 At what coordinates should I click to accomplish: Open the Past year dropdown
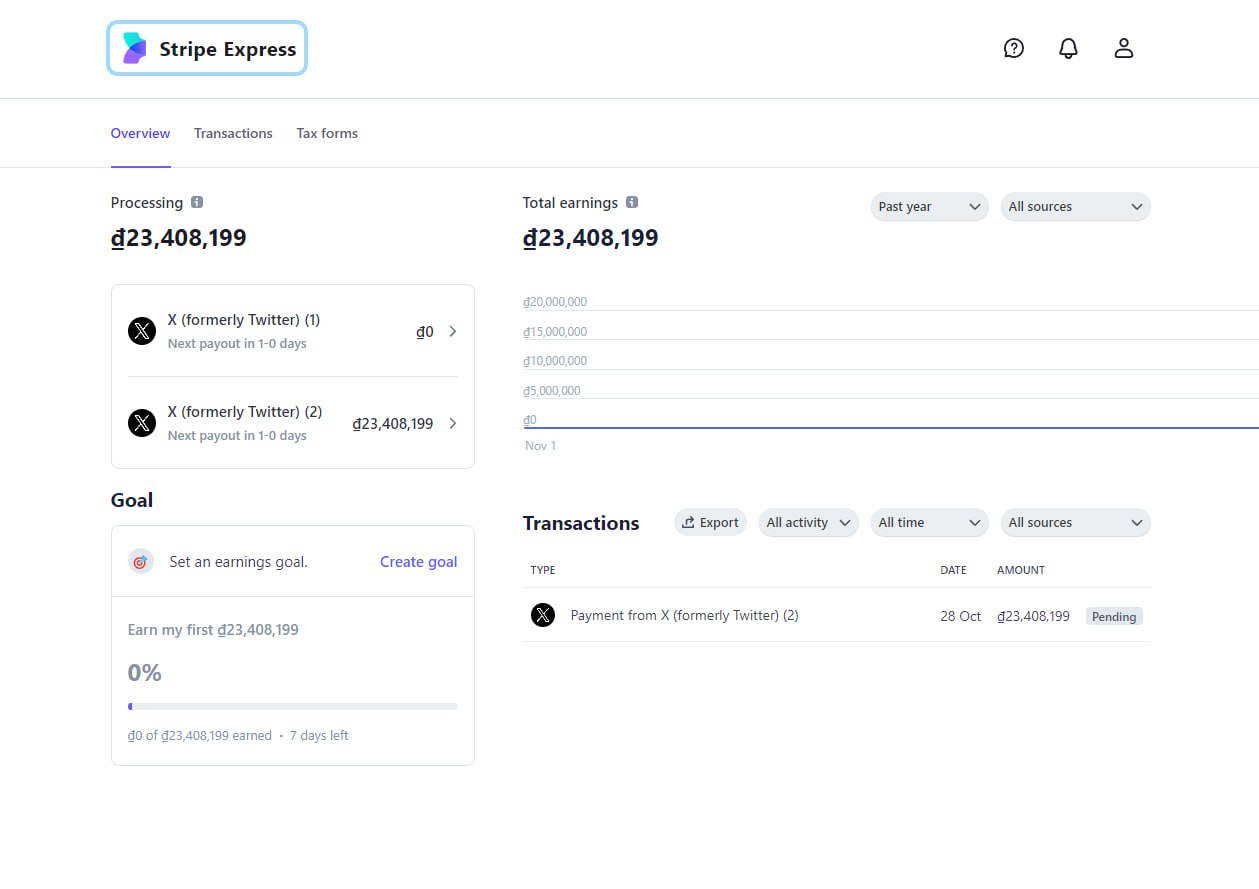929,207
